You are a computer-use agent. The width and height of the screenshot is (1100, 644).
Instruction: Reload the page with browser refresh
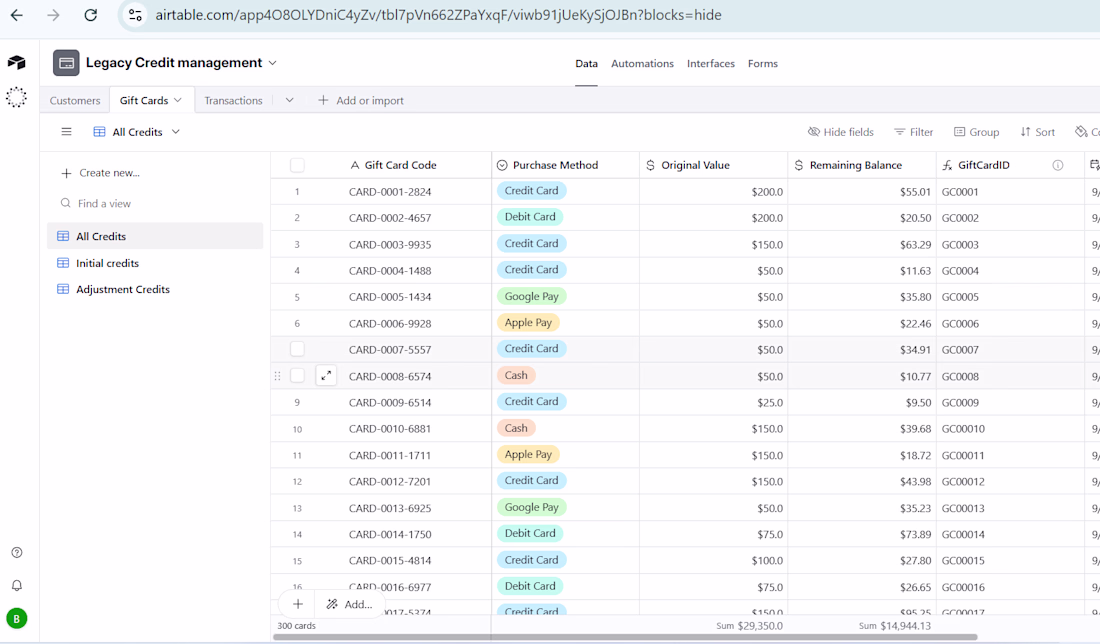pos(91,15)
